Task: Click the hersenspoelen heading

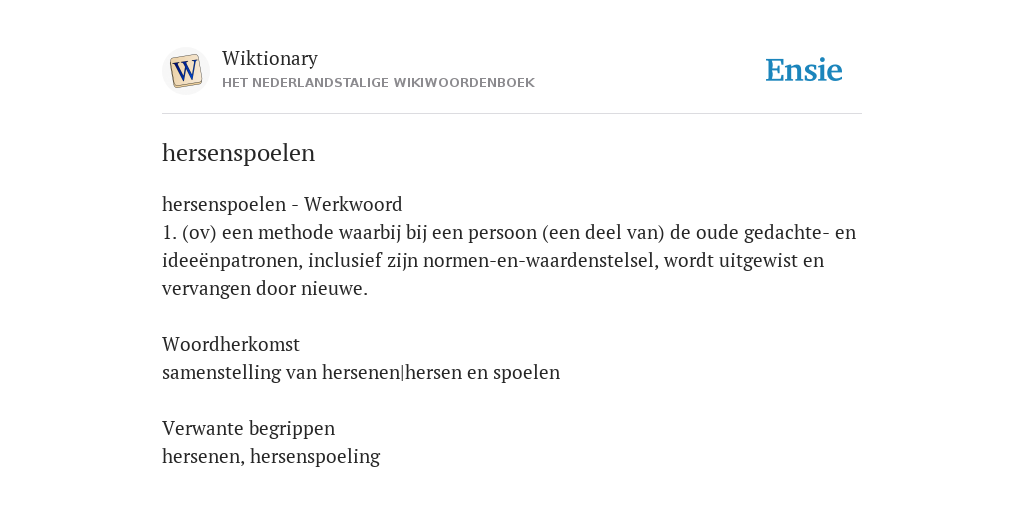Action: pos(238,153)
